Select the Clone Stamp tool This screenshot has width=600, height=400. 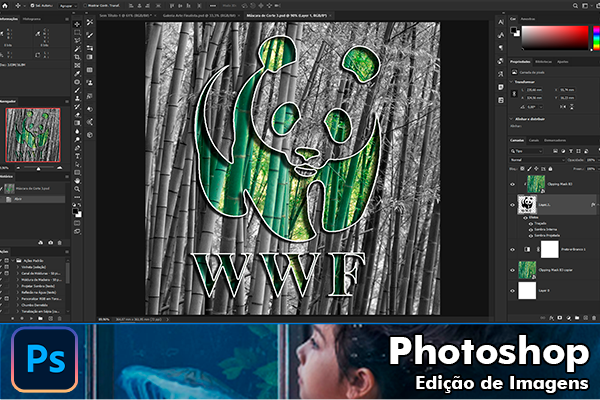pyautogui.click(x=77, y=98)
